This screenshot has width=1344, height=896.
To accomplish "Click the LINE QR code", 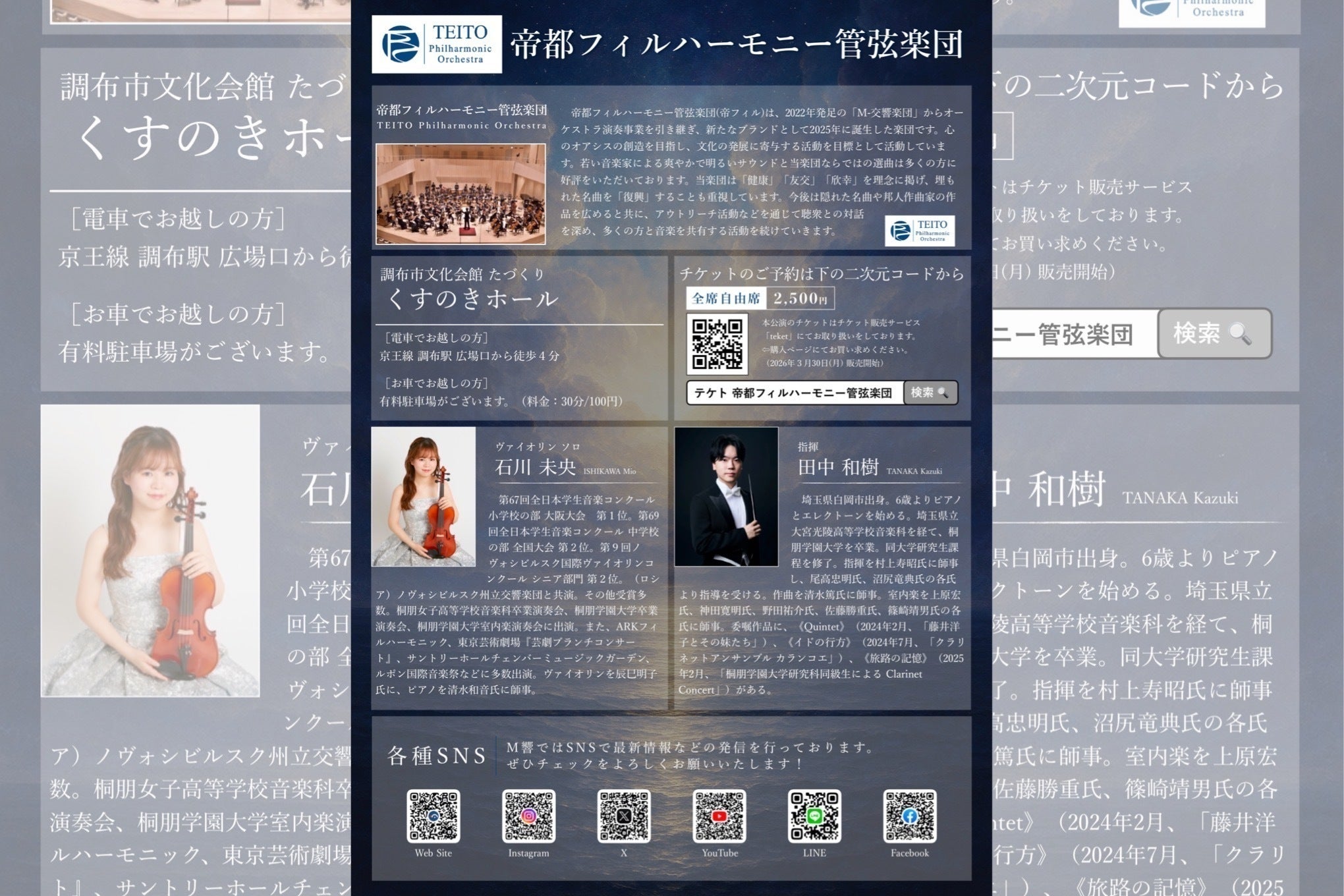I will click(x=814, y=816).
